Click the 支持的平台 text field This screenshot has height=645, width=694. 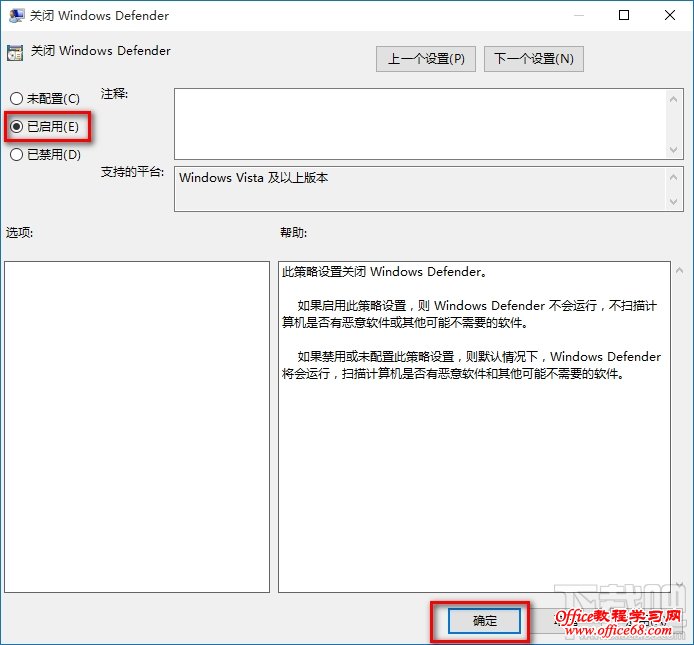coord(420,189)
